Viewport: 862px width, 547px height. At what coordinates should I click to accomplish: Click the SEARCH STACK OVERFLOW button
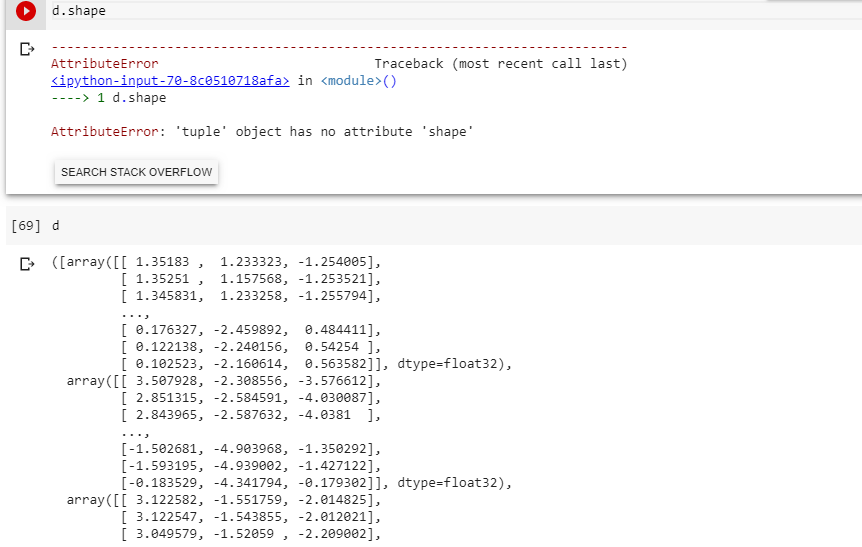[136, 172]
